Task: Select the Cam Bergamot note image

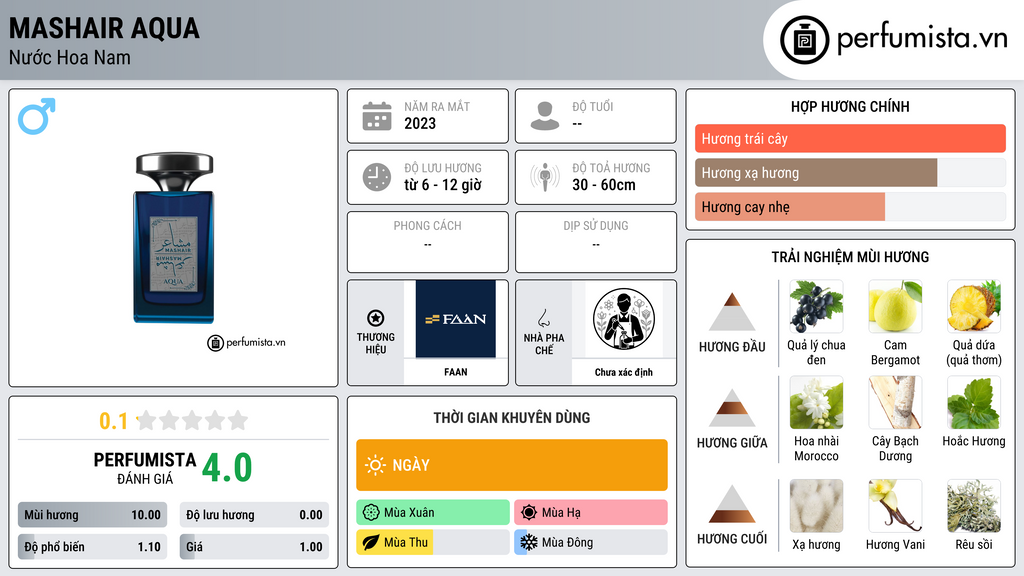Action: [x=895, y=307]
